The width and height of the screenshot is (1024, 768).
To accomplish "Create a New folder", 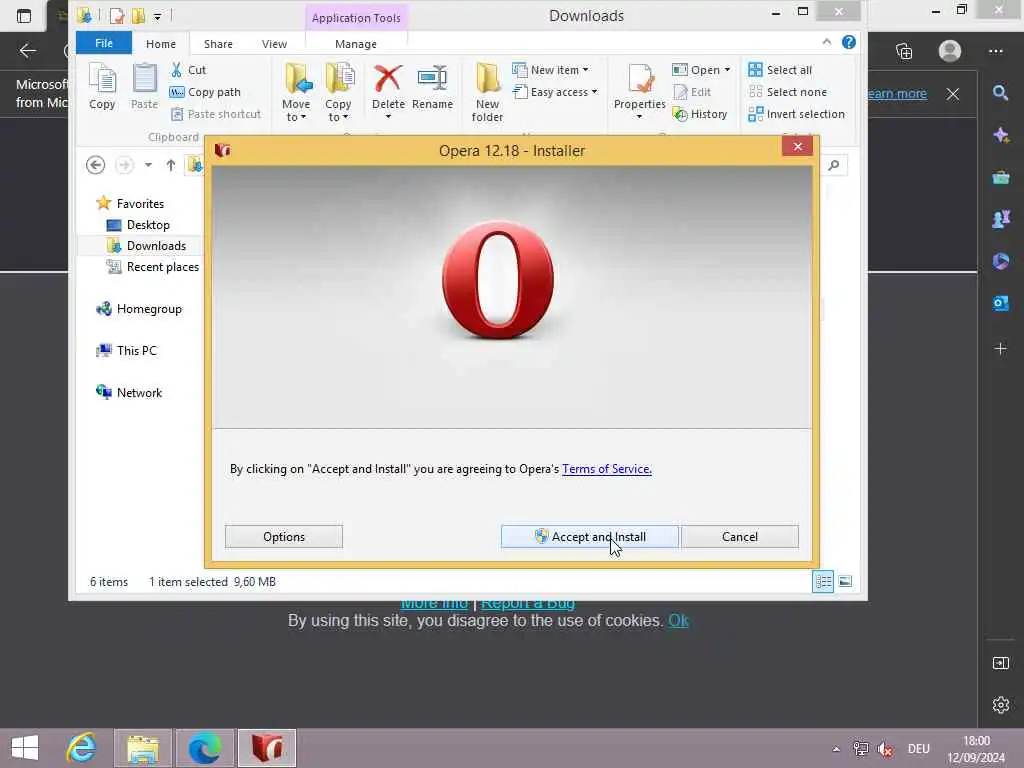I will pos(487,92).
